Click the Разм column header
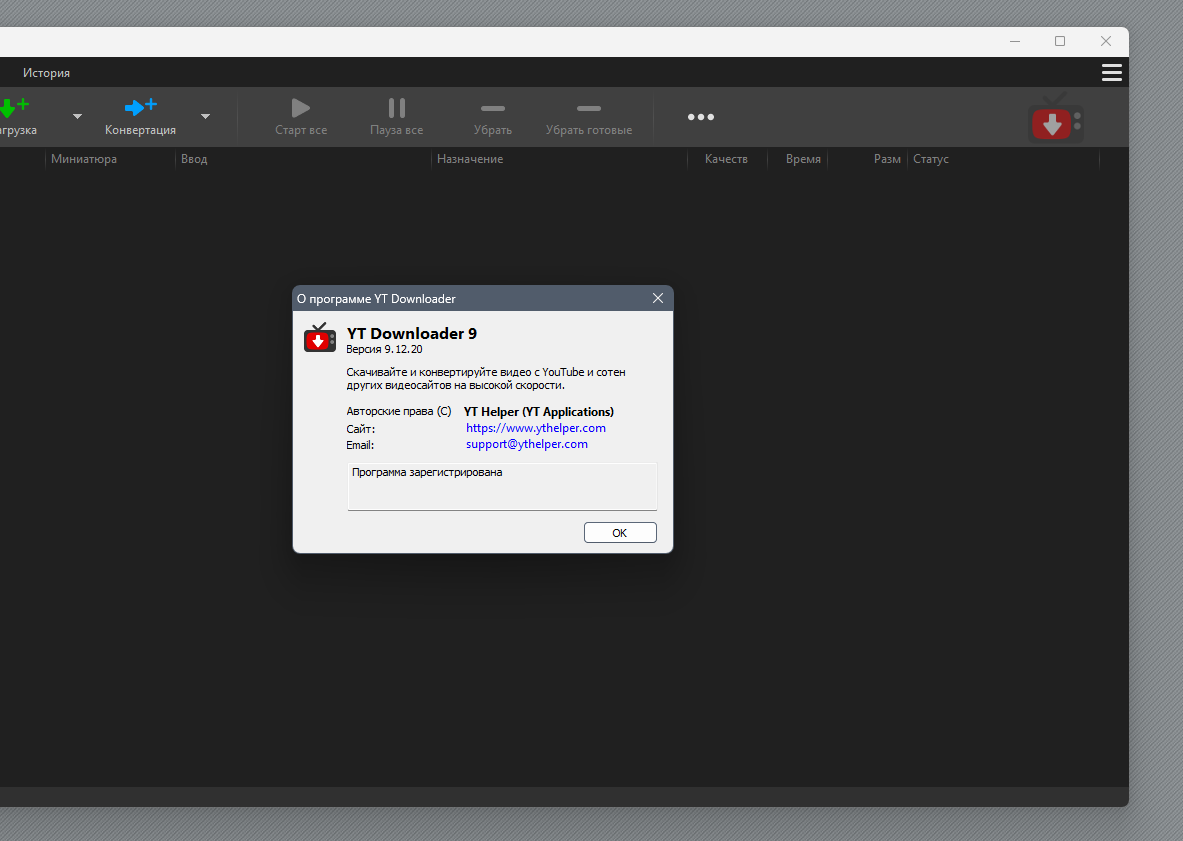Viewport: 1183px width, 841px height. (887, 159)
